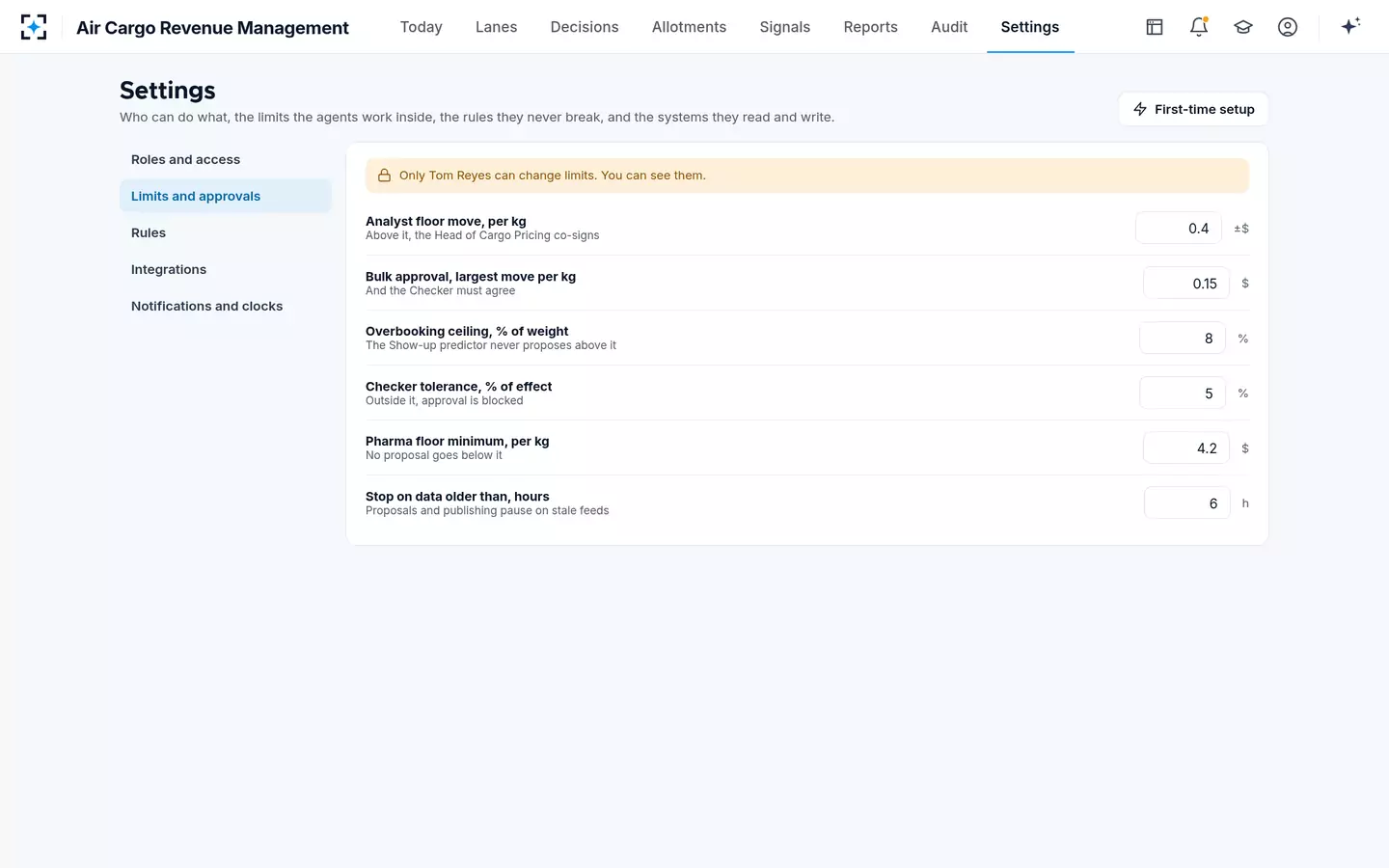Open the Reports tab
This screenshot has width=1389, height=868.
(x=871, y=27)
